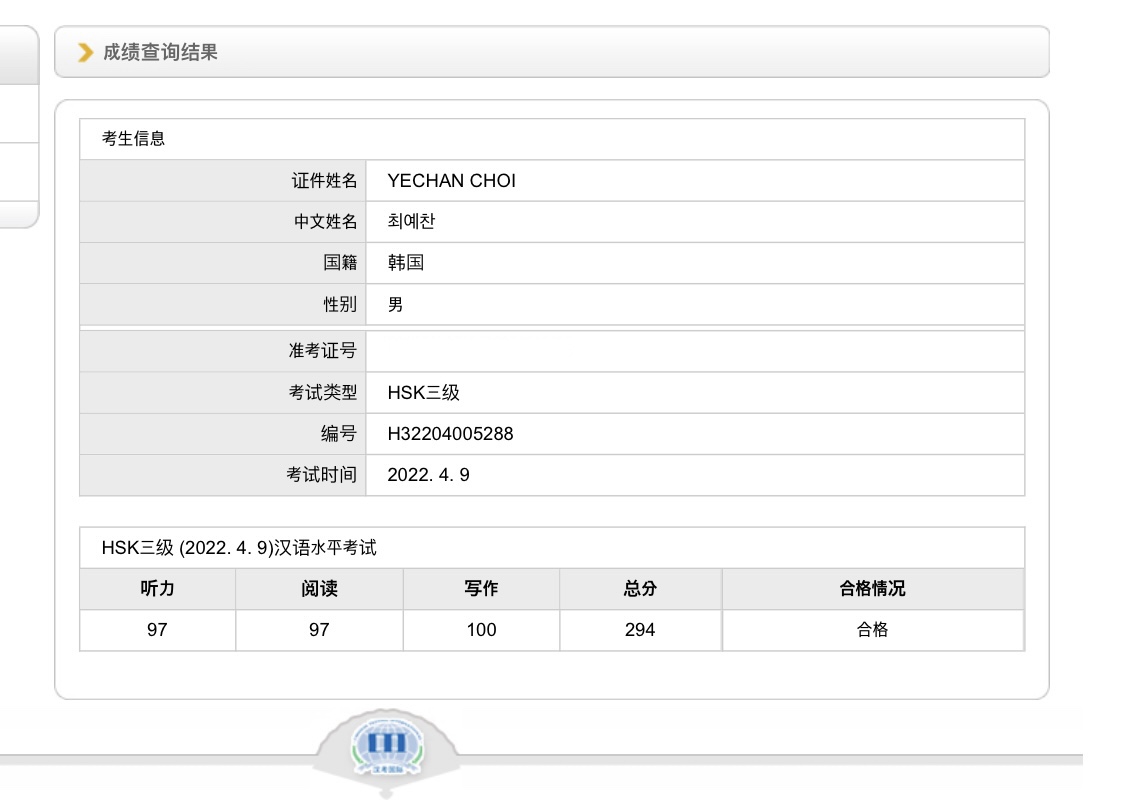The image size is (1124, 800).
Task: Click the 准考证号 label
Action: click(323, 351)
